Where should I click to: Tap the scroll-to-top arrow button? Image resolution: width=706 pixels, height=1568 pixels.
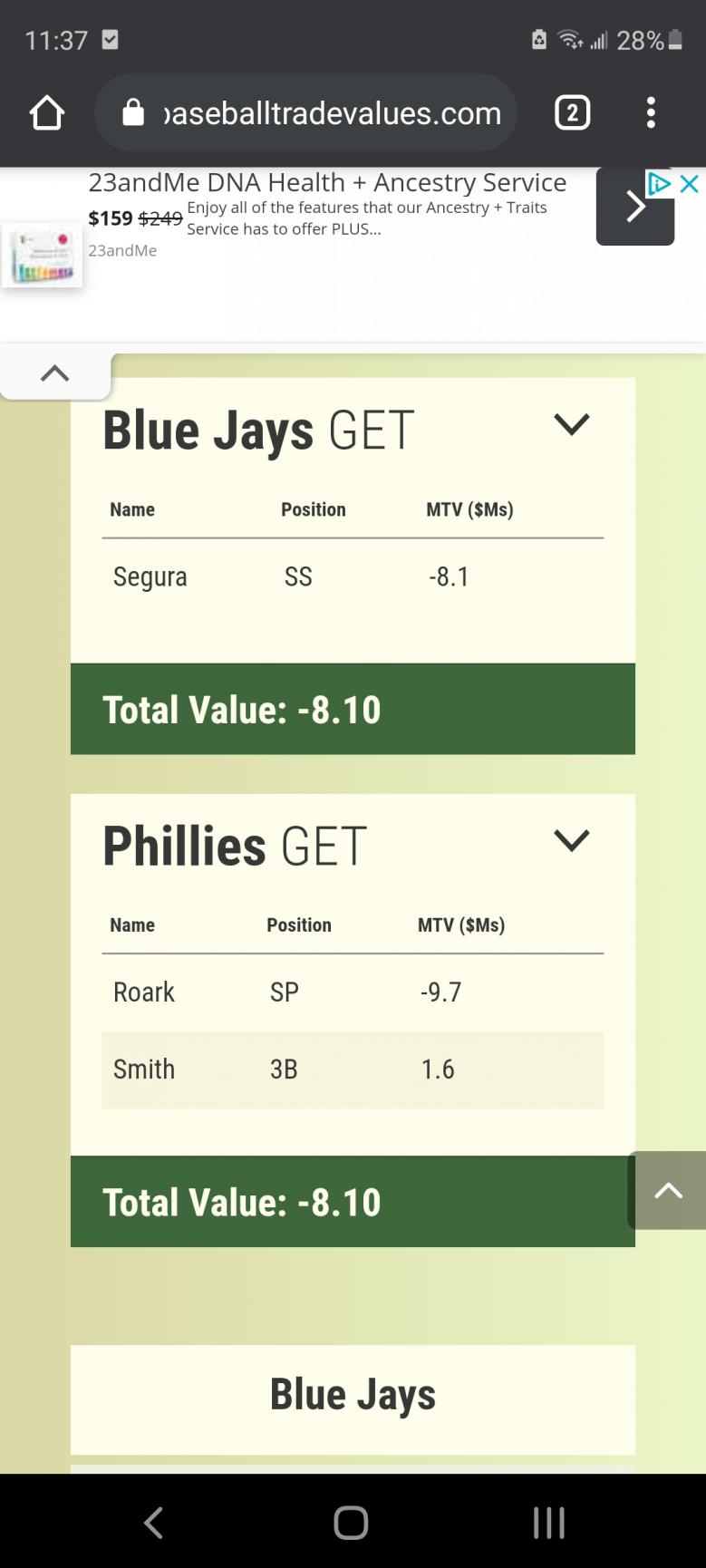point(668,1190)
